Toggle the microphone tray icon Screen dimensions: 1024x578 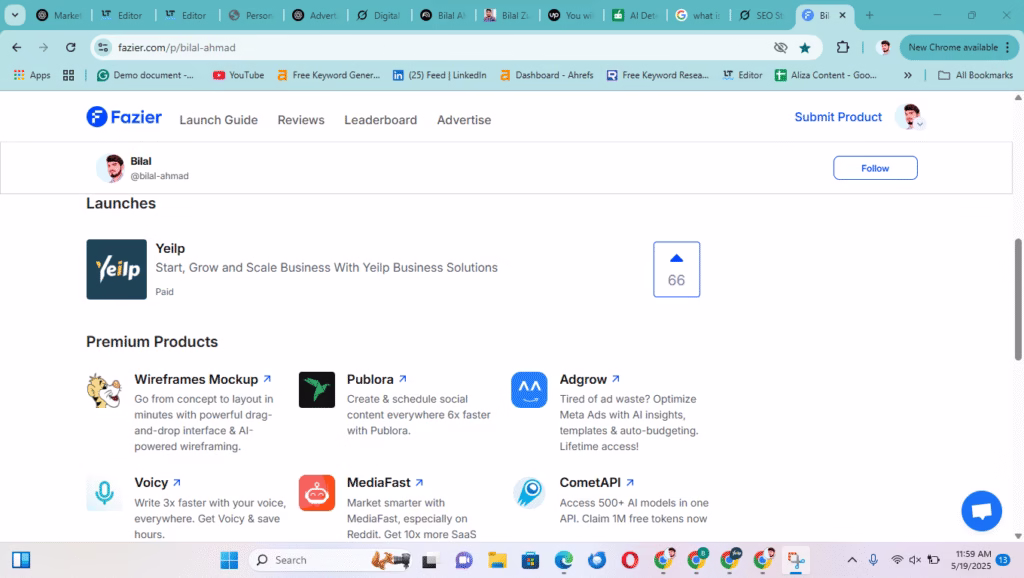(x=873, y=560)
